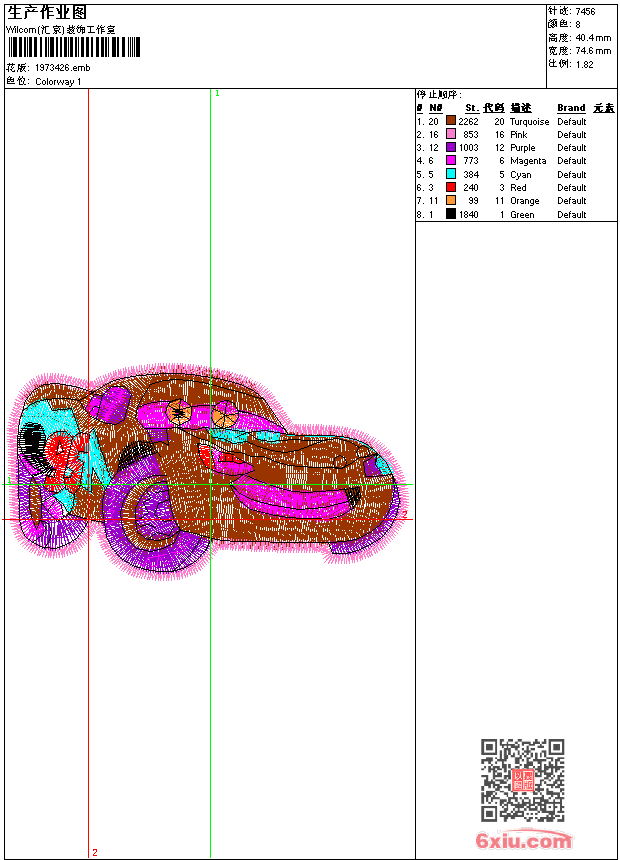Click the Brand column header
The width and height of the screenshot is (620, 860).
[571, 108]
